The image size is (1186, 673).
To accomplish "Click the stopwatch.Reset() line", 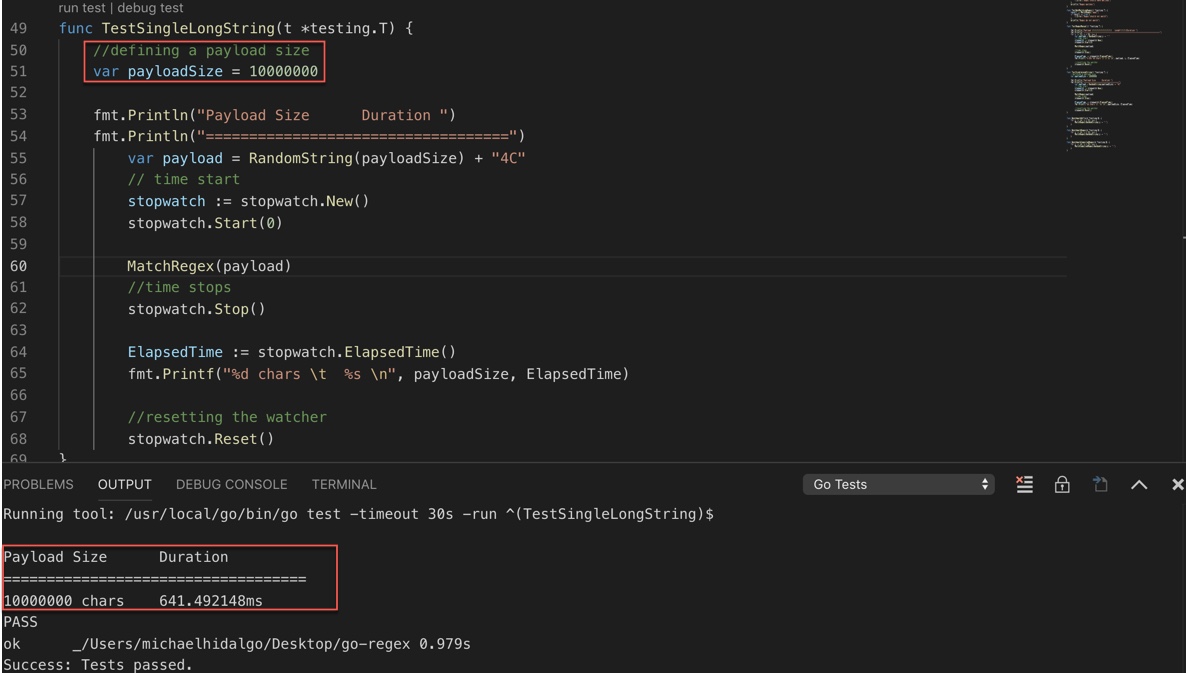I will [x=200, y=439].
